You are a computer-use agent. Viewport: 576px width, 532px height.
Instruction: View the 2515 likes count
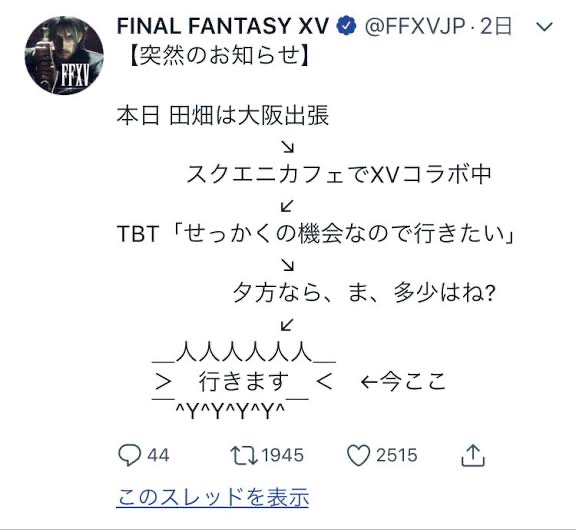[x=397, y=455]
